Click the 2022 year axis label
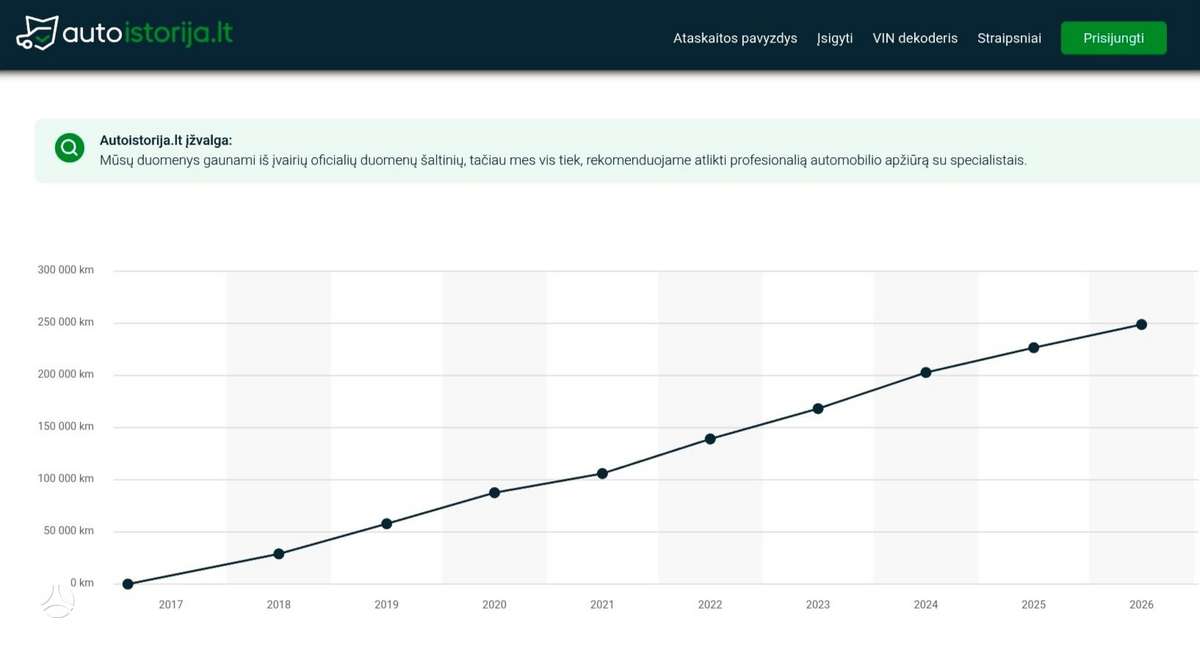The height and width of the screenshot is (658, 1200). (710, 605)
